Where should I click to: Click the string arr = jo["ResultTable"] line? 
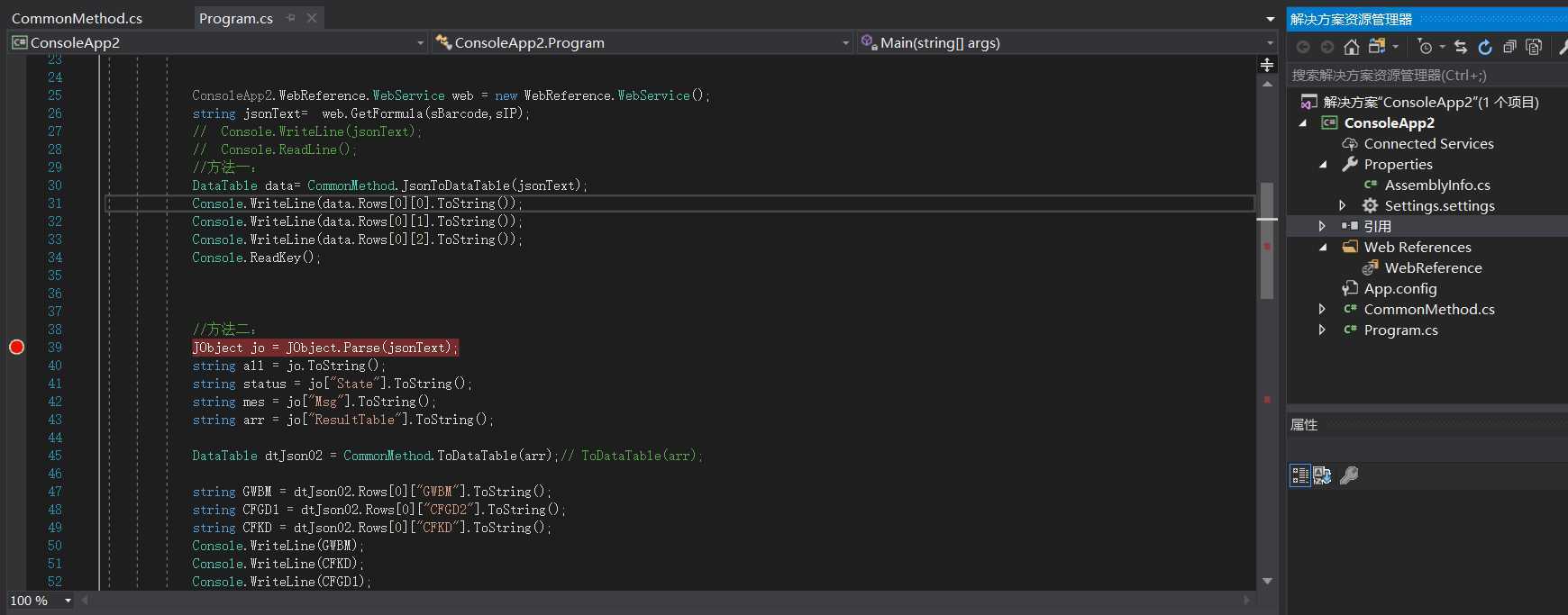point(342,420)
